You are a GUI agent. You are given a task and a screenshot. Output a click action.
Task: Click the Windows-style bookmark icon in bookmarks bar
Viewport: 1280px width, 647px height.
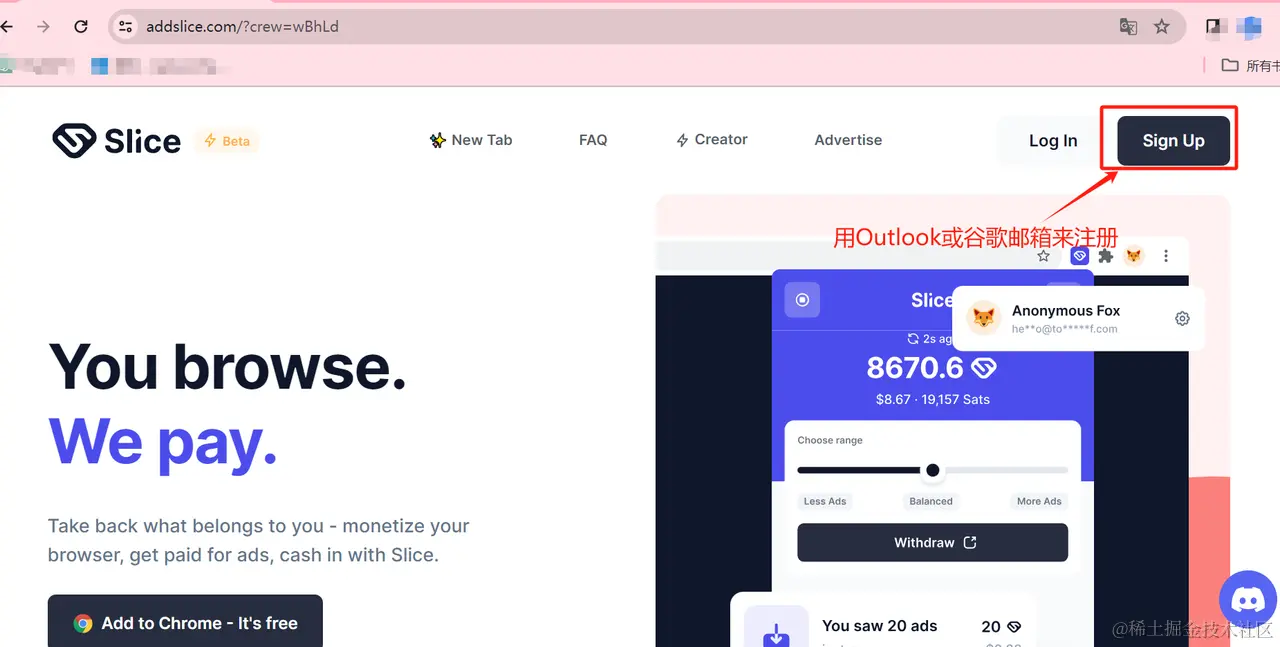(x=99, y=66)
